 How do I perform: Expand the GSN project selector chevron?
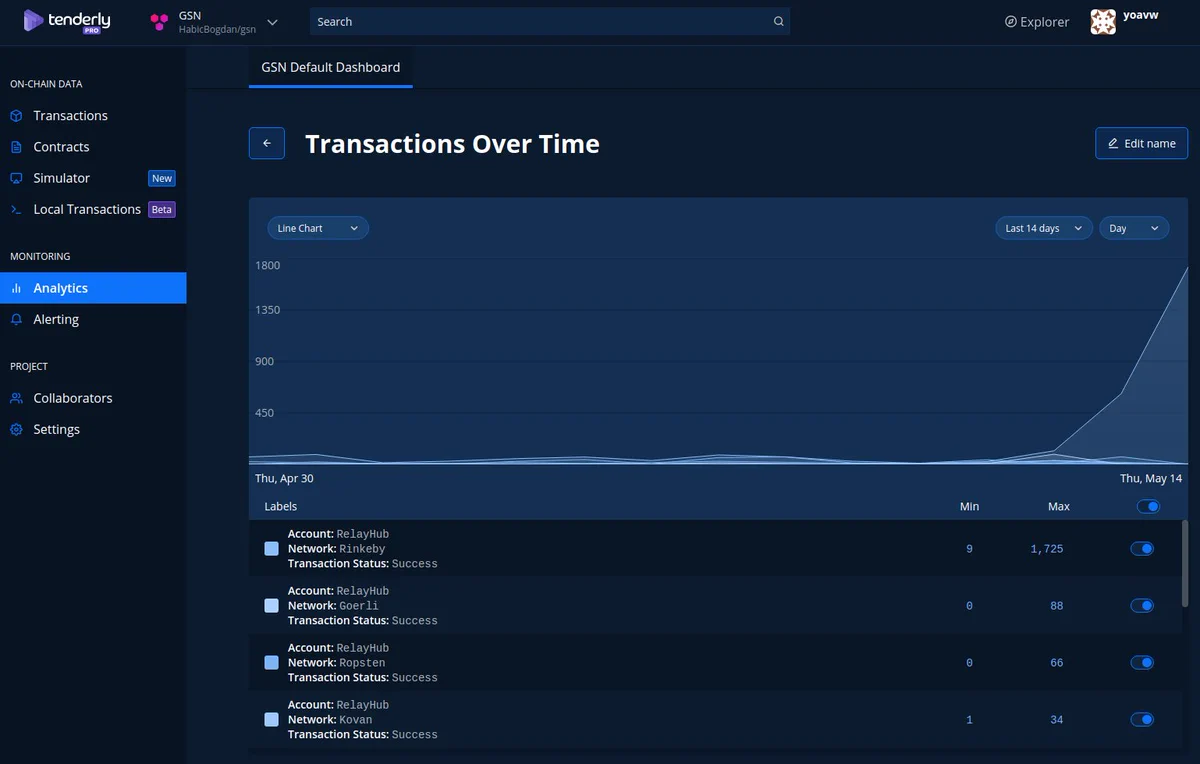click(x=272, y=22)
